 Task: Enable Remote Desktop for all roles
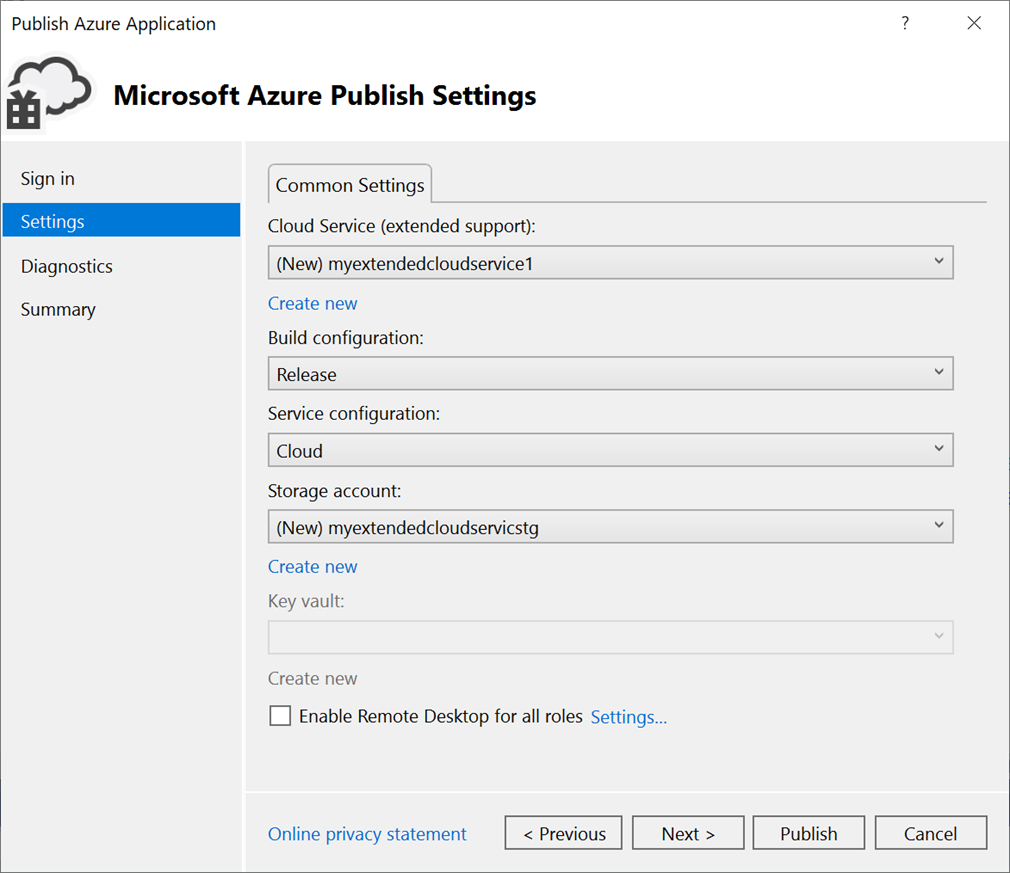280,715
